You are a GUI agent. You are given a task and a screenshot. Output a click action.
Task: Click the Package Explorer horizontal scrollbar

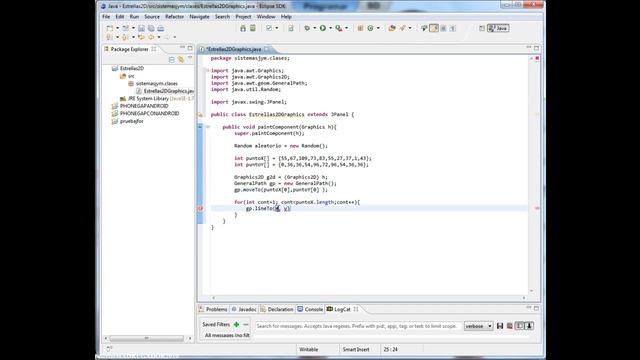click(147, 338)
